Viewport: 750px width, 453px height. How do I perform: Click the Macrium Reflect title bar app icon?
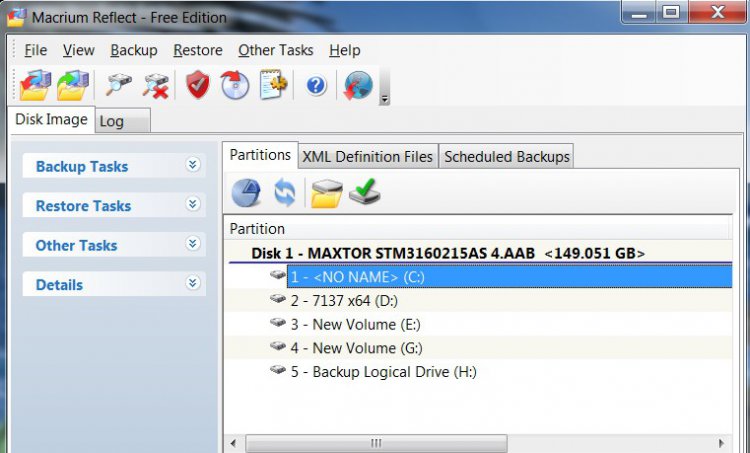tap(17, 18)
